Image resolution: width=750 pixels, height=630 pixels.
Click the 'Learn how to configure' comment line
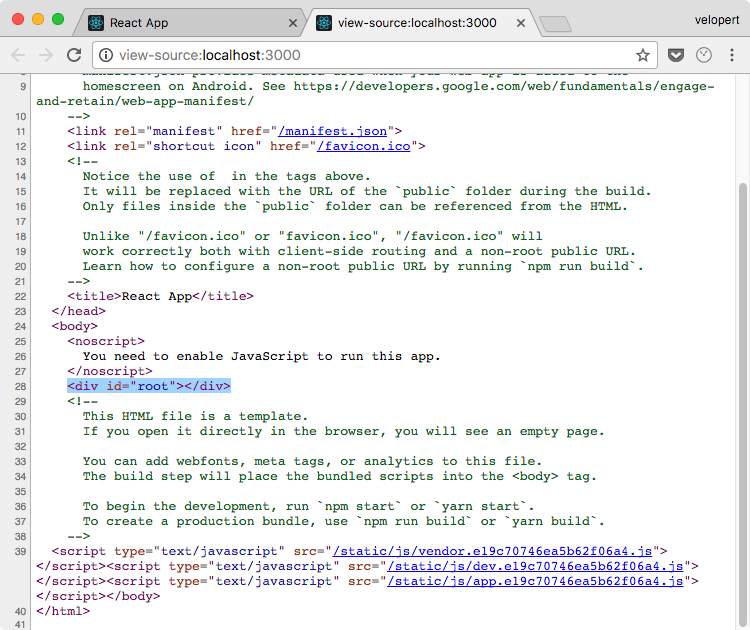click(x=364, y=266)
